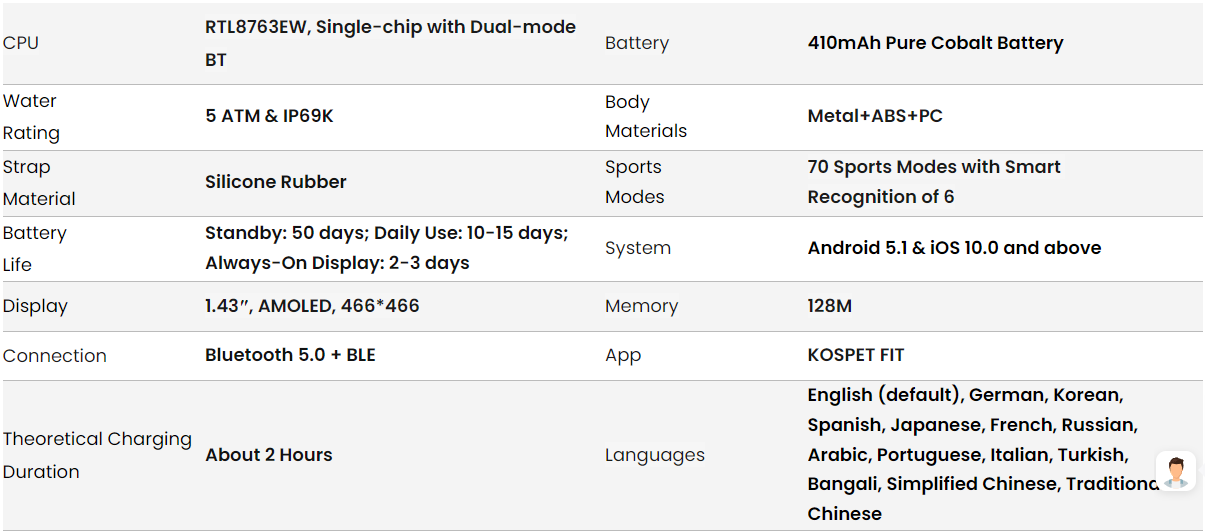Select the RTL8763EW chip description text
Screen dimensions: 1205x532
click(390, 43)
